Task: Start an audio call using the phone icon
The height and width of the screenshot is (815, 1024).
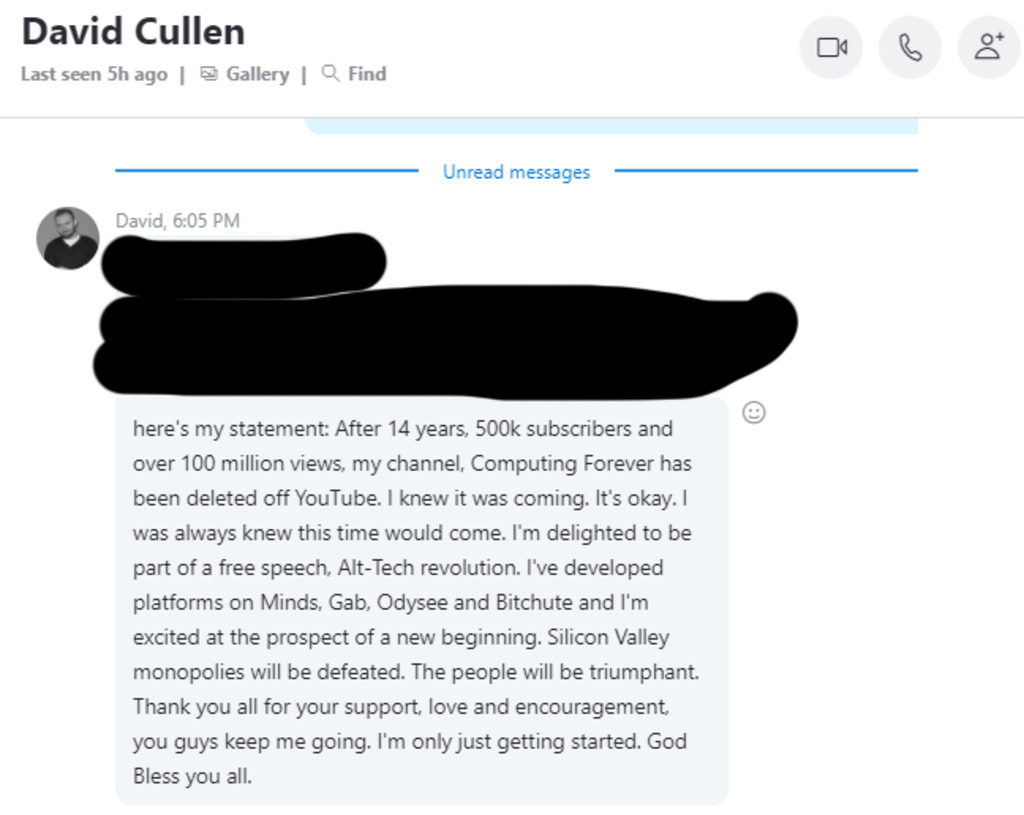Action: pyautogui.click(x=910, y=48)
